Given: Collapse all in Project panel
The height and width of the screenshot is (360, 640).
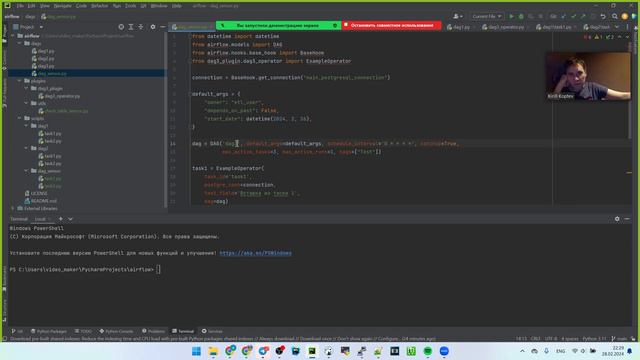Looking at the screenshot, I should point(141,27).
